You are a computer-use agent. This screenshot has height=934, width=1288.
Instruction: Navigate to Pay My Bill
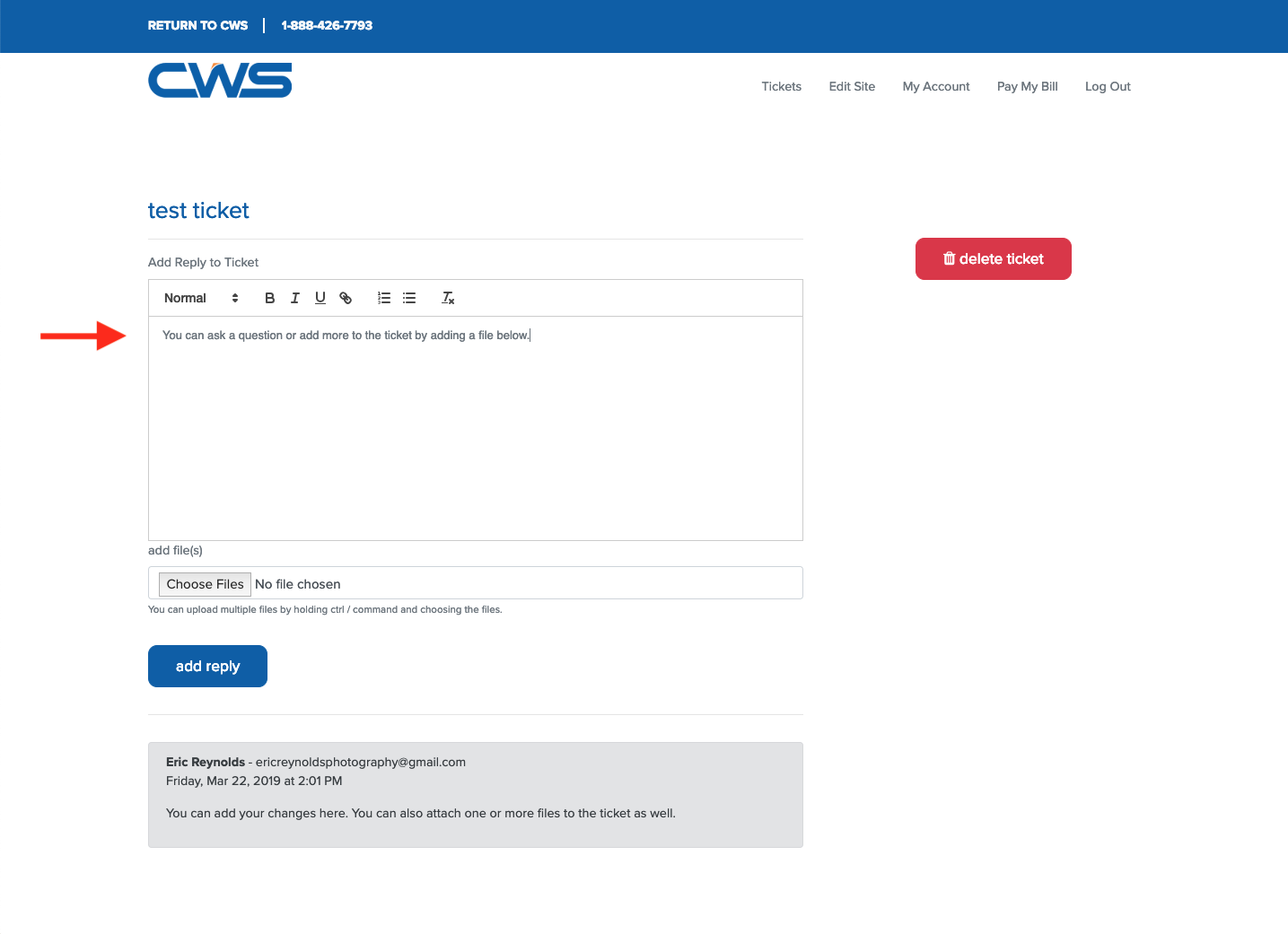pyautogui.click(x=1027, y=86)
